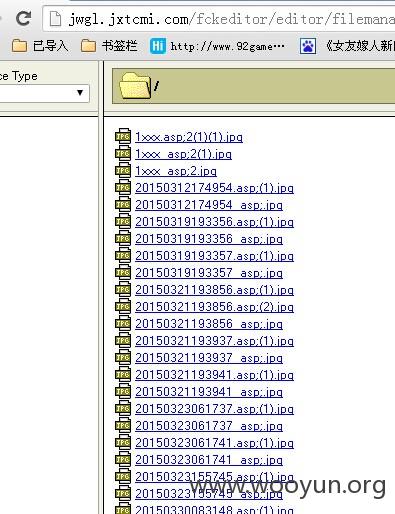Open the http://www.92game bookmark
Image resolution: width=395 pixels, height=514 pixels.
217,46
